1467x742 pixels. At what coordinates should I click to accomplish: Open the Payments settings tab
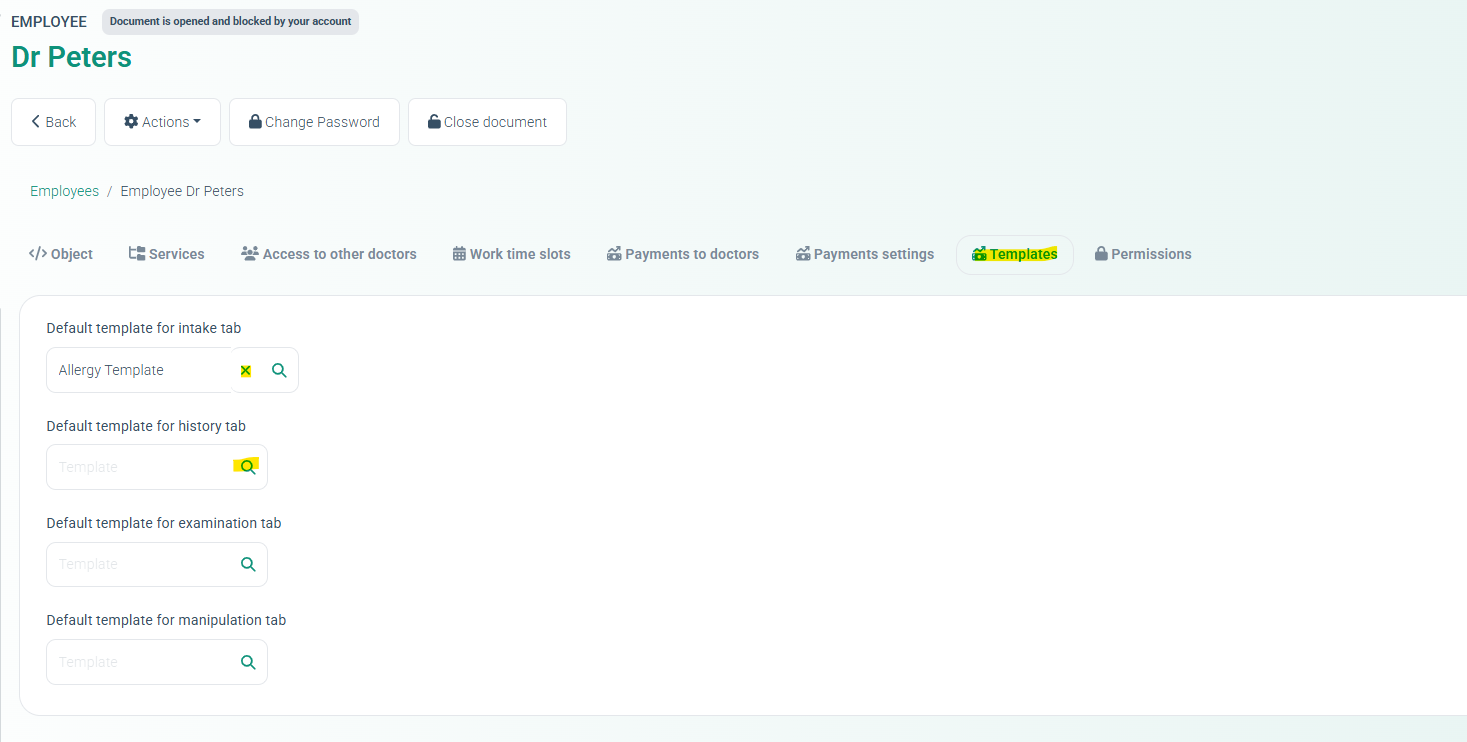pos(864,254)
